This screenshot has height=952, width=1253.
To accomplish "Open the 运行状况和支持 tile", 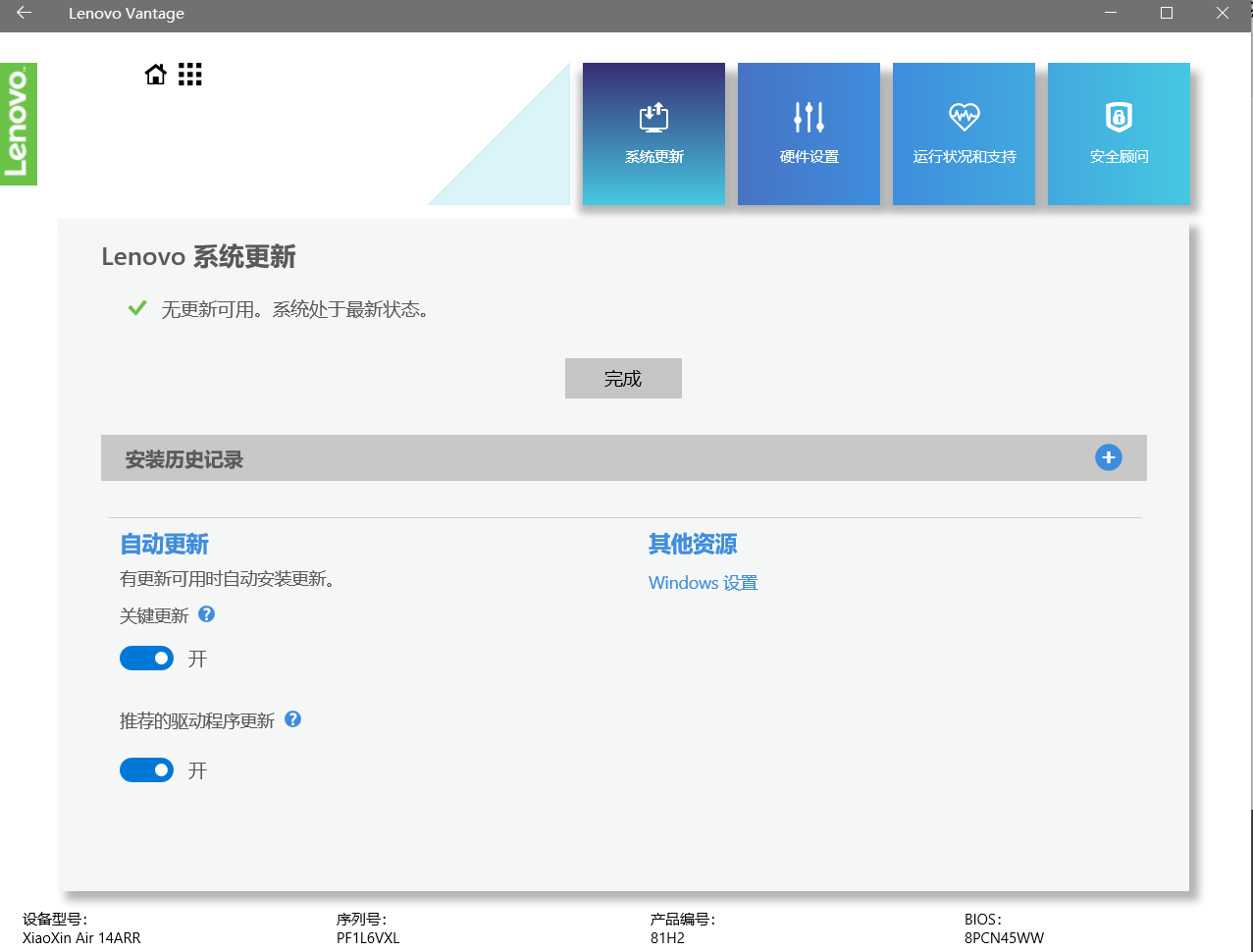I will coord(964,134).
